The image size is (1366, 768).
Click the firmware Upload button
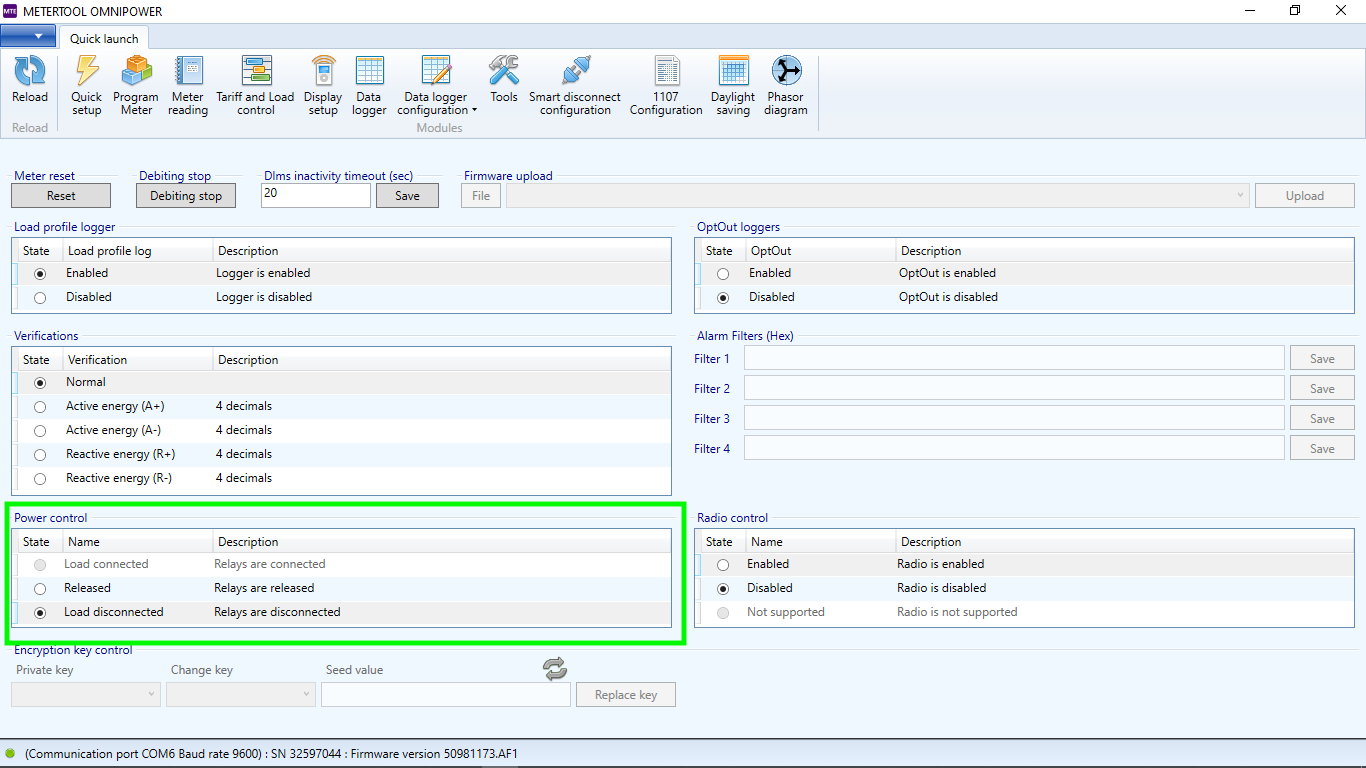(1305, 196)
